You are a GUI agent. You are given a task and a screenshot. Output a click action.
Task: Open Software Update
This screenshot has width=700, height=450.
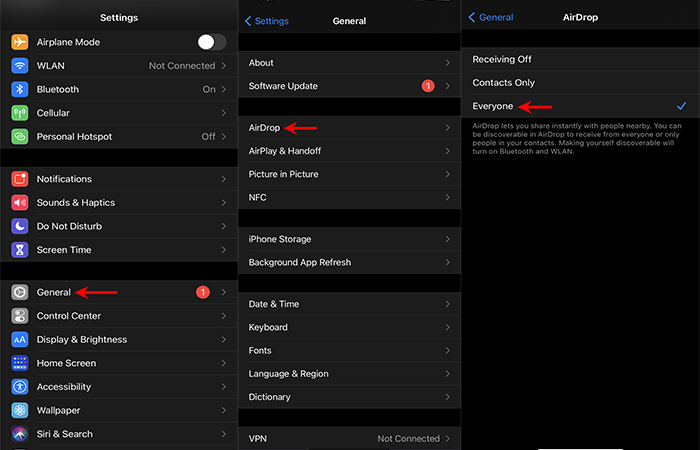pyautogui.click(x=350, y=86)
